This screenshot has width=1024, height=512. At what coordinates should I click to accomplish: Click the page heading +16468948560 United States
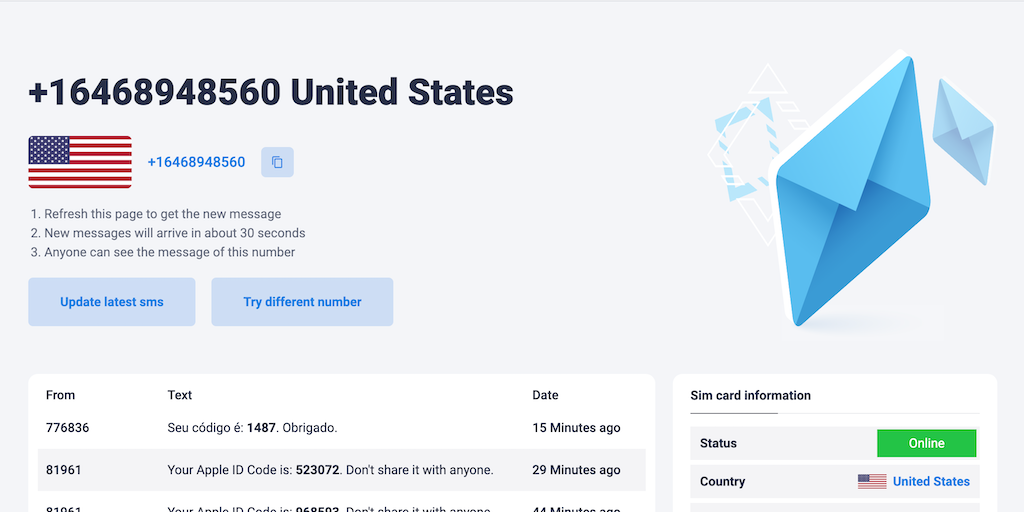pos(270,92)
